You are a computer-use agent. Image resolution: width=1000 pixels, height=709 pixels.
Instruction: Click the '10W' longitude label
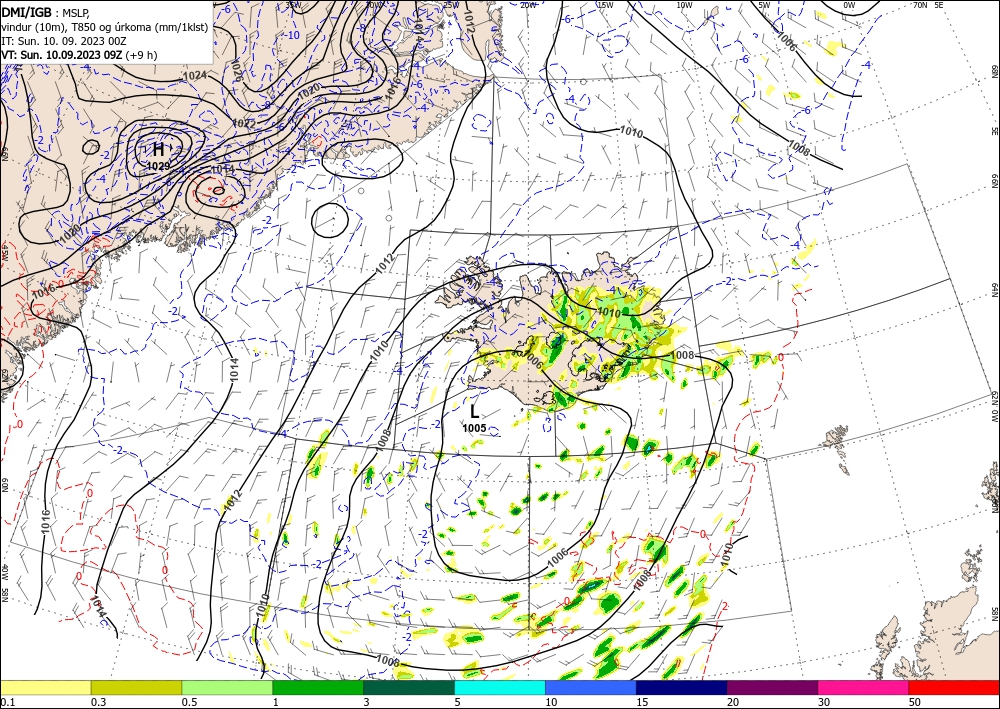tap(684, 5)
